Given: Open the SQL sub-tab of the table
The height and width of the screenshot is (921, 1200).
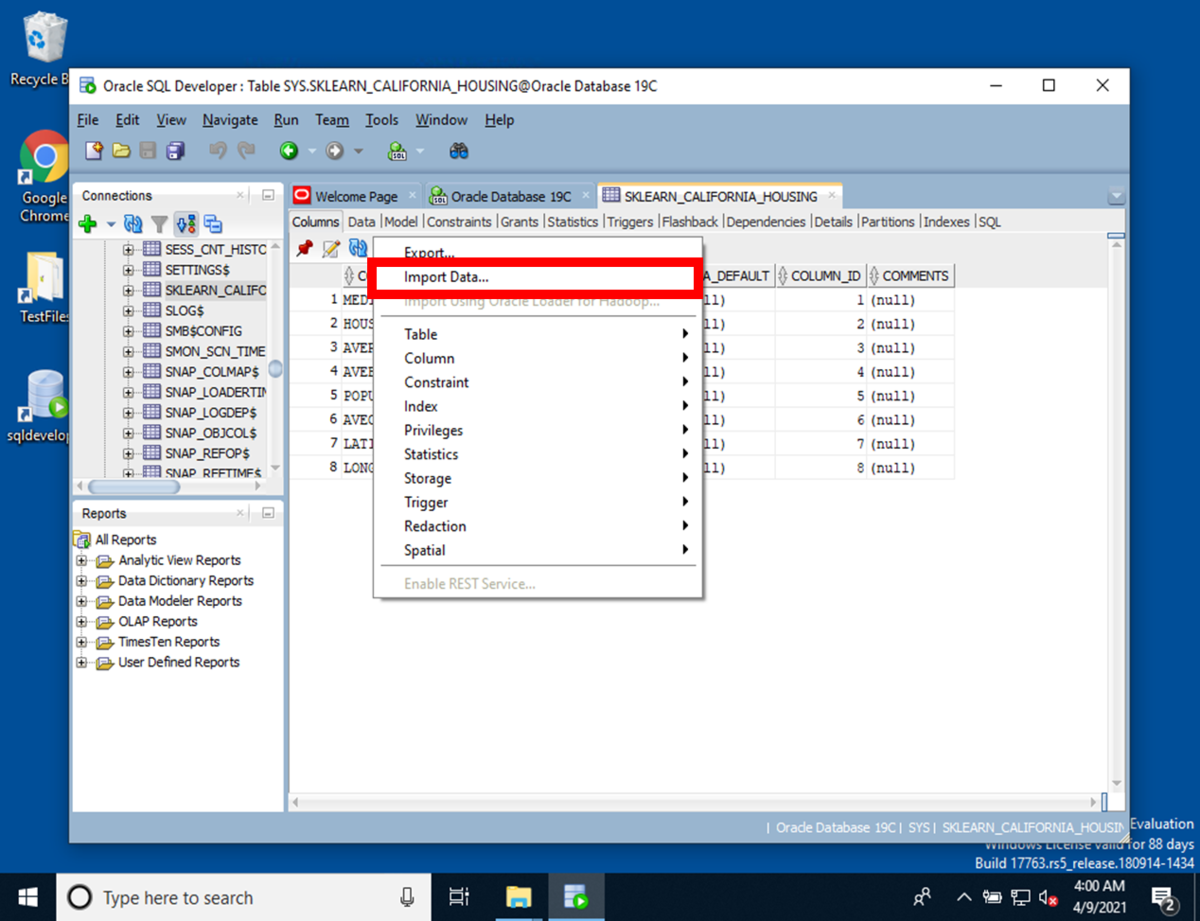Looking at the screenshot, I should 990,222.
